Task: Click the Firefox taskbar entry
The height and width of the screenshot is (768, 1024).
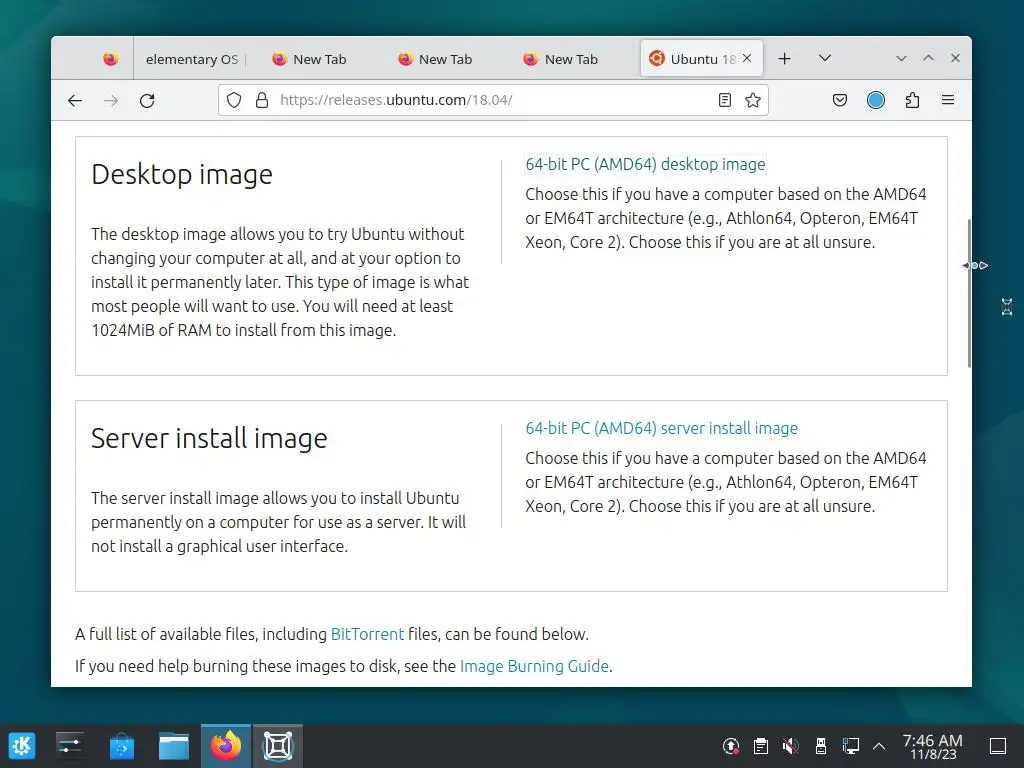Action: (x=226, y=745)
